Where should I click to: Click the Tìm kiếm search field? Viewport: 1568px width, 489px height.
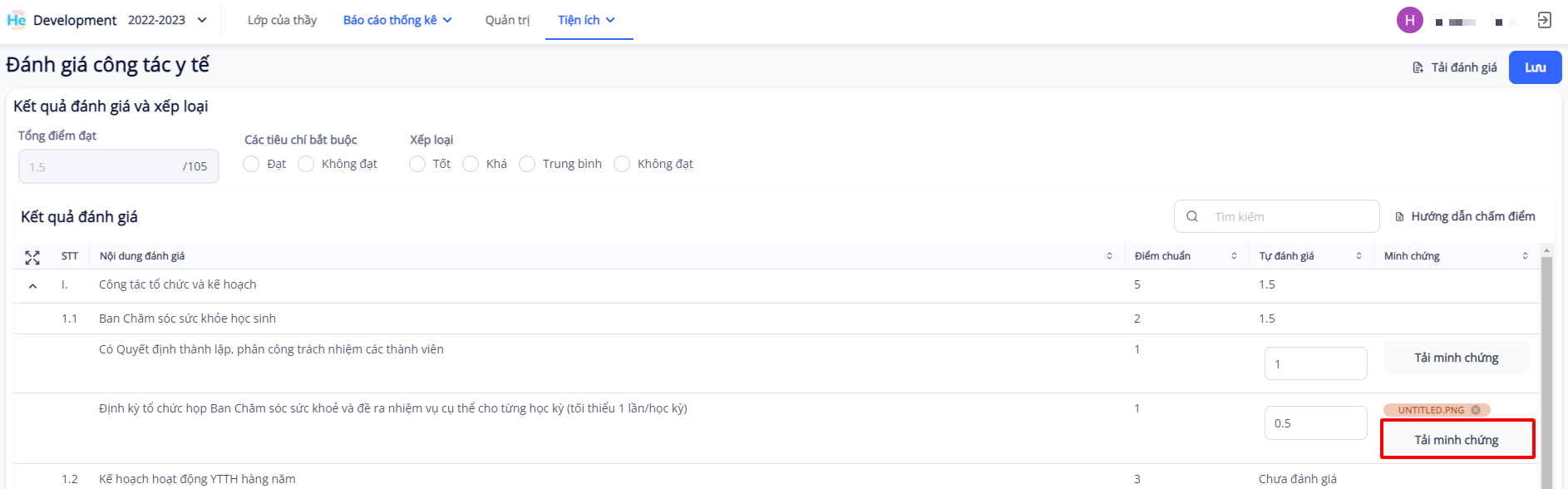click(1289, 217)
